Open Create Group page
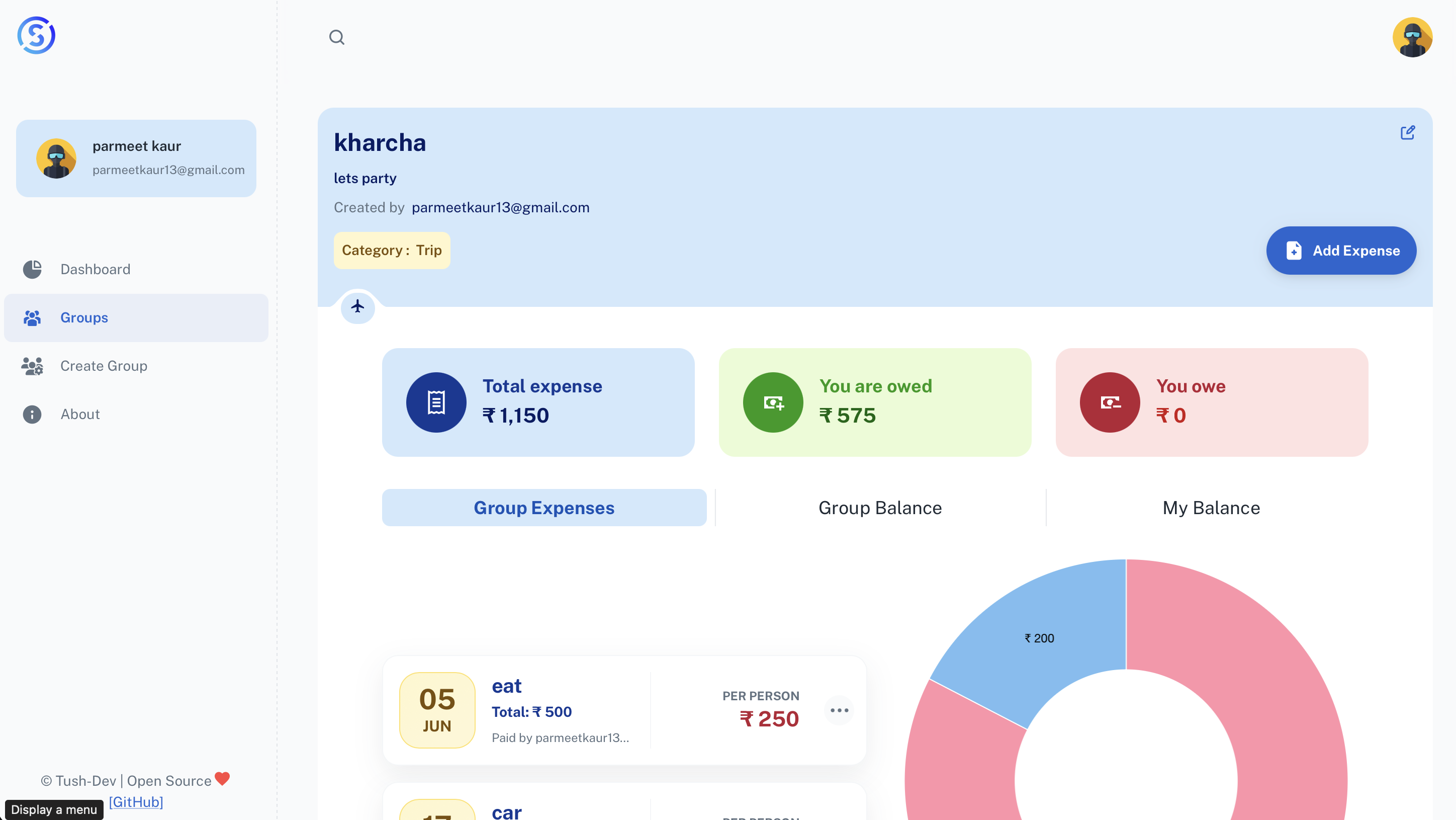Image resolution: width=1456 pixels, height=820 pixels. (x=136, y=366)
